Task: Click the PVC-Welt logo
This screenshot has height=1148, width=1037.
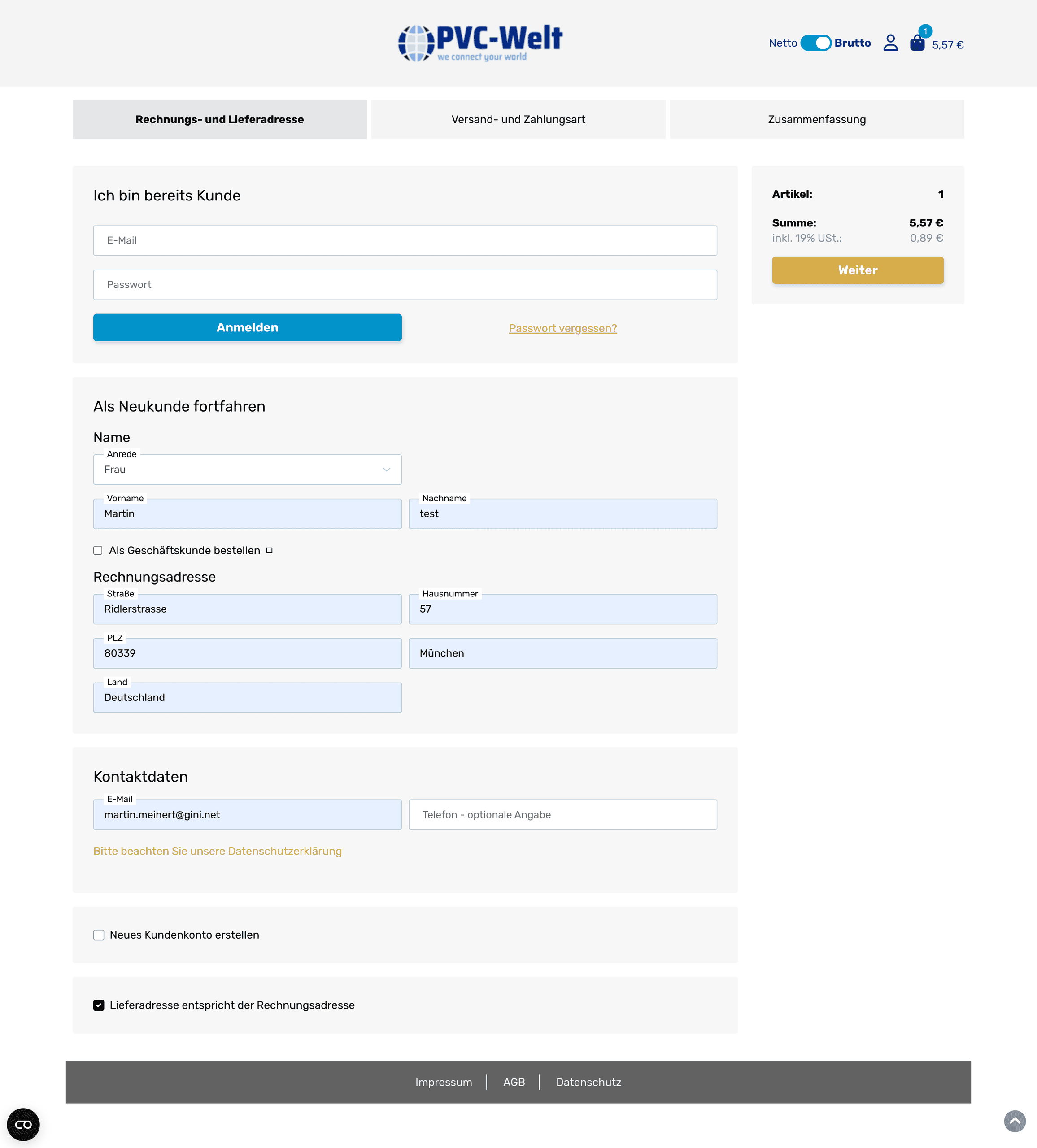Action: pos(480,41)
